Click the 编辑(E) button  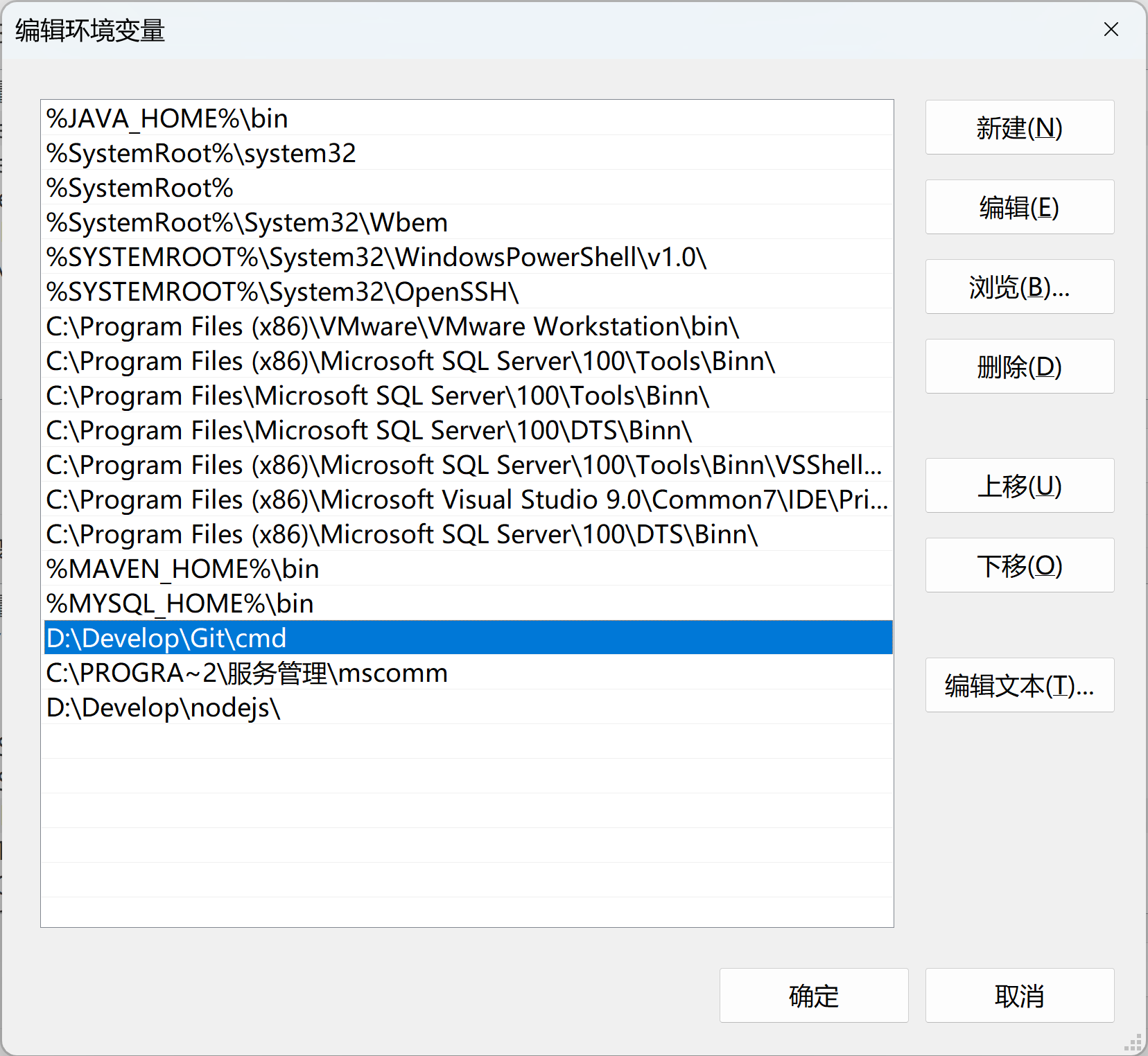point(1019,207)
